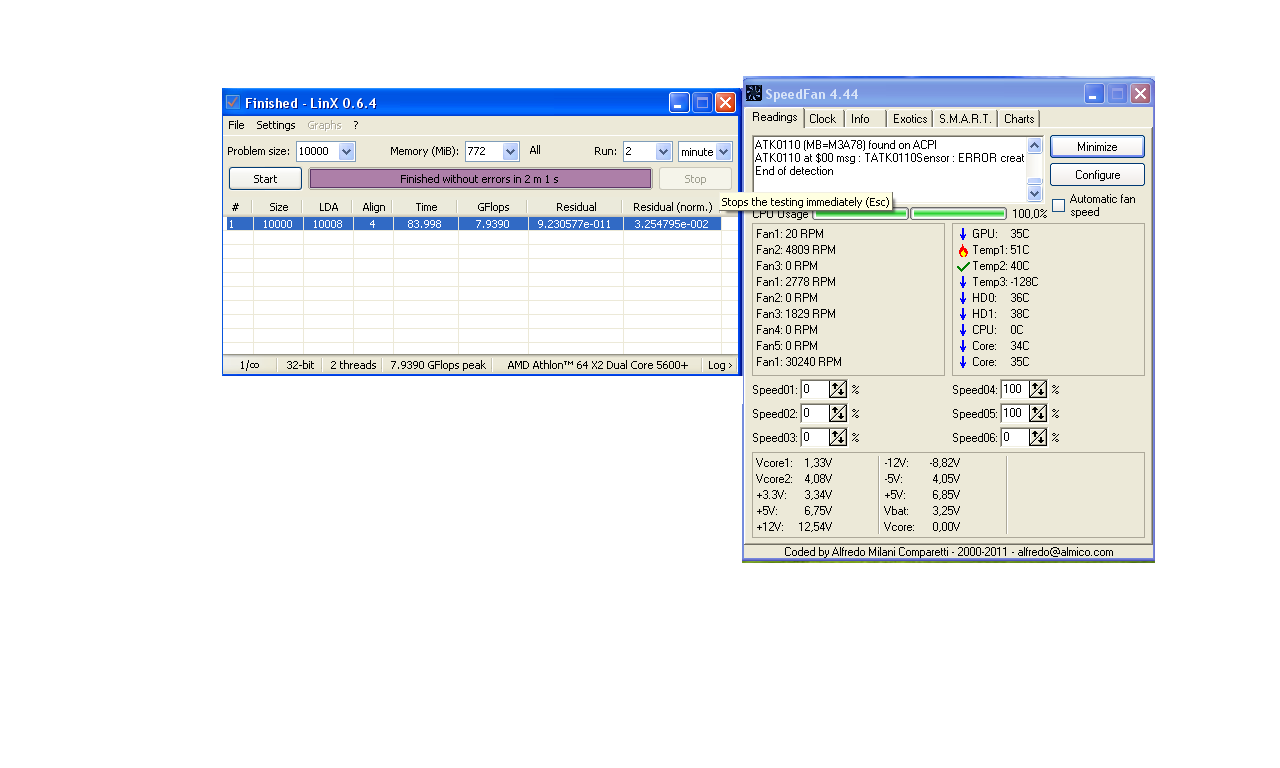Click the 7.9390 GFlops peak status entry
The height and width of the screenshot is (768, 1280).
pos(438,365)
